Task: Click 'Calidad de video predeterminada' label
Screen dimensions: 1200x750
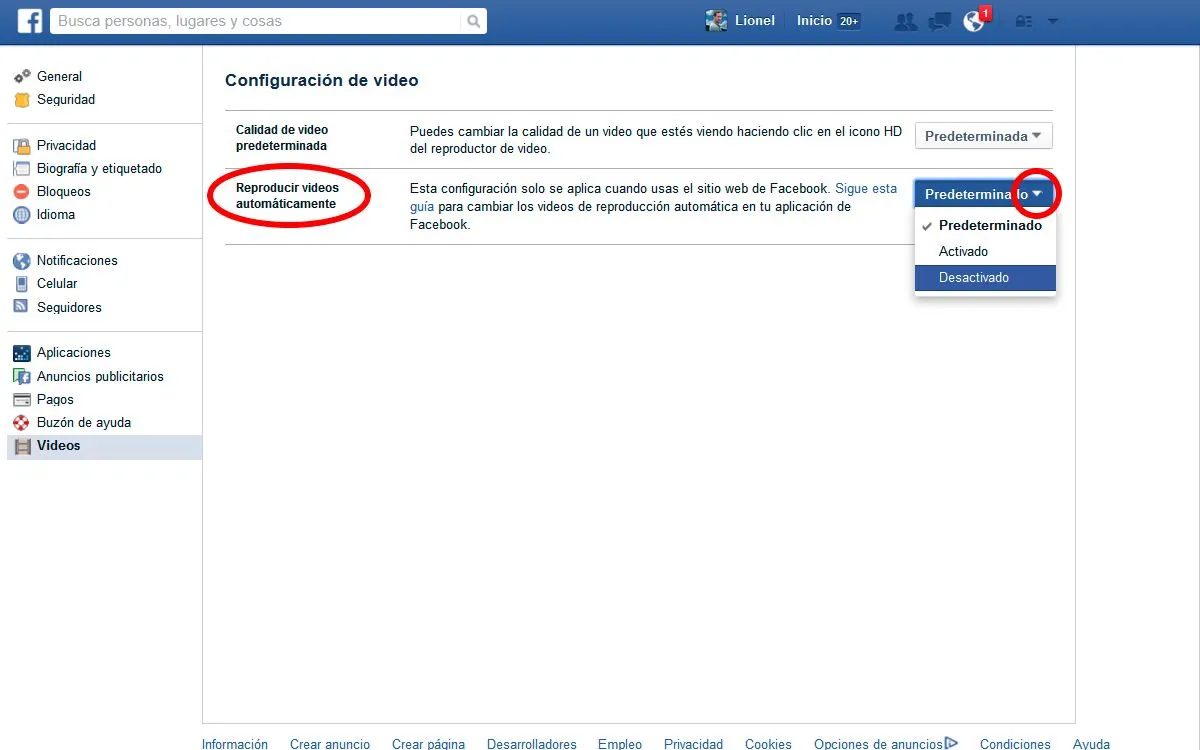Action: coord(282,137)
